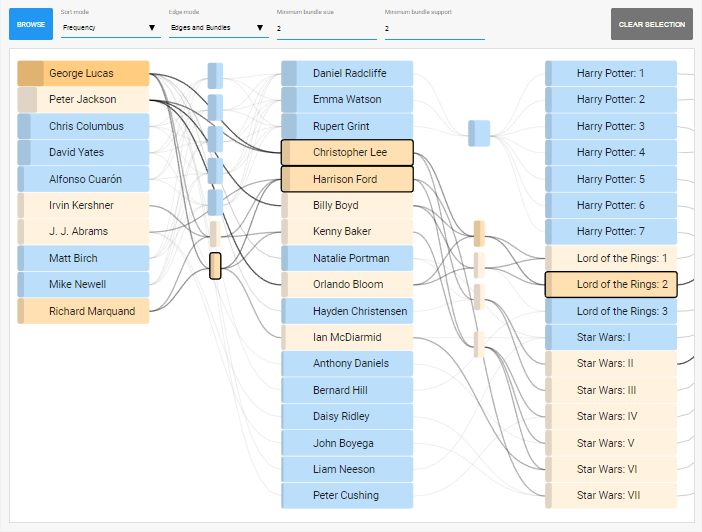Select the Alfonso Cuarón node
Image resolution: width=702 pixels, height=532 pixels.
(83, 179)
